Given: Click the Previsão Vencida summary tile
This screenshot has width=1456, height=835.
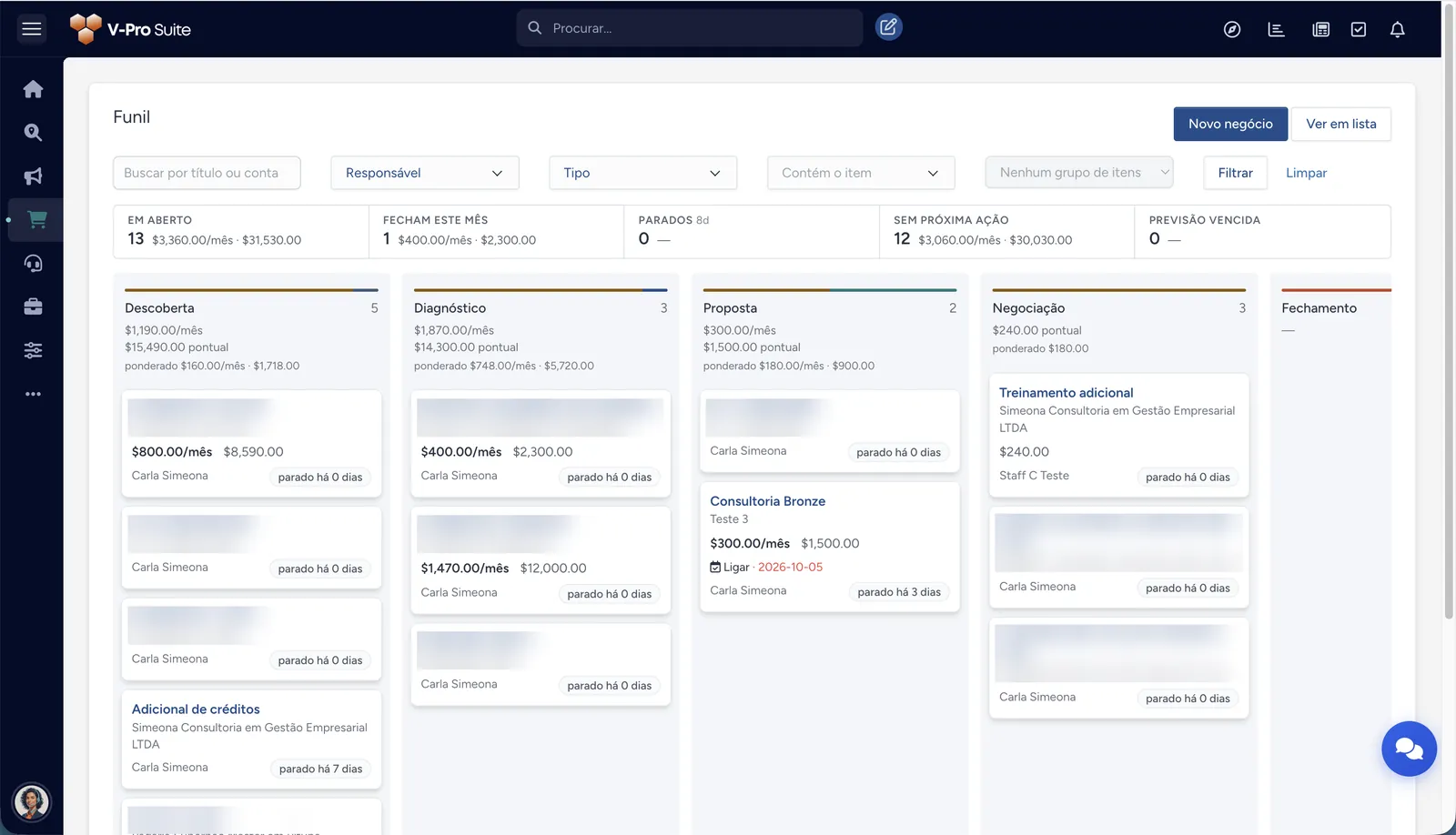Looking at the screenshot, I should pyautogui.click(x=1263, y=231).
